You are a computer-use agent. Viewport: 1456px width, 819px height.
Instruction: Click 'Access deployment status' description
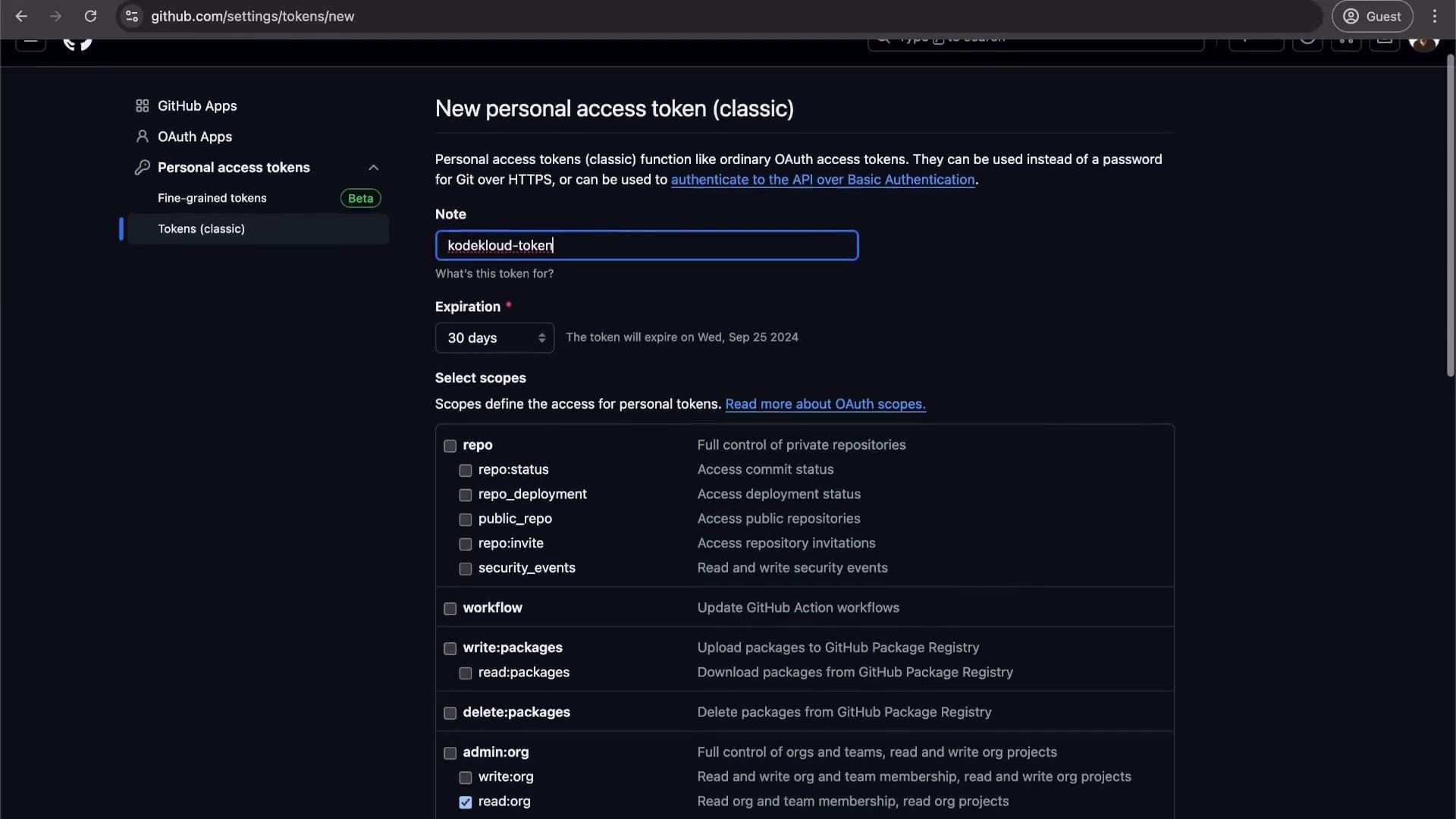pyautogui.click(x=779, y=494)
